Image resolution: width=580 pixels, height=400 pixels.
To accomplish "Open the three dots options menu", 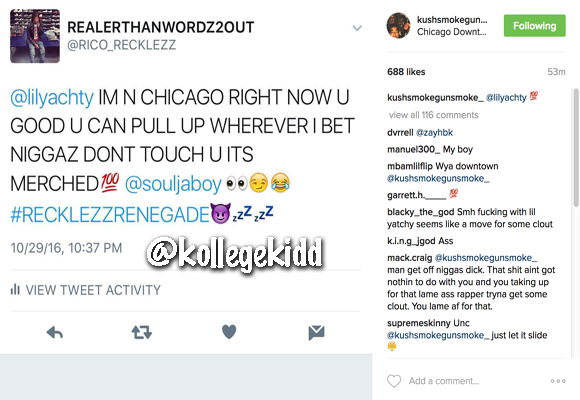I will point(558,381).
